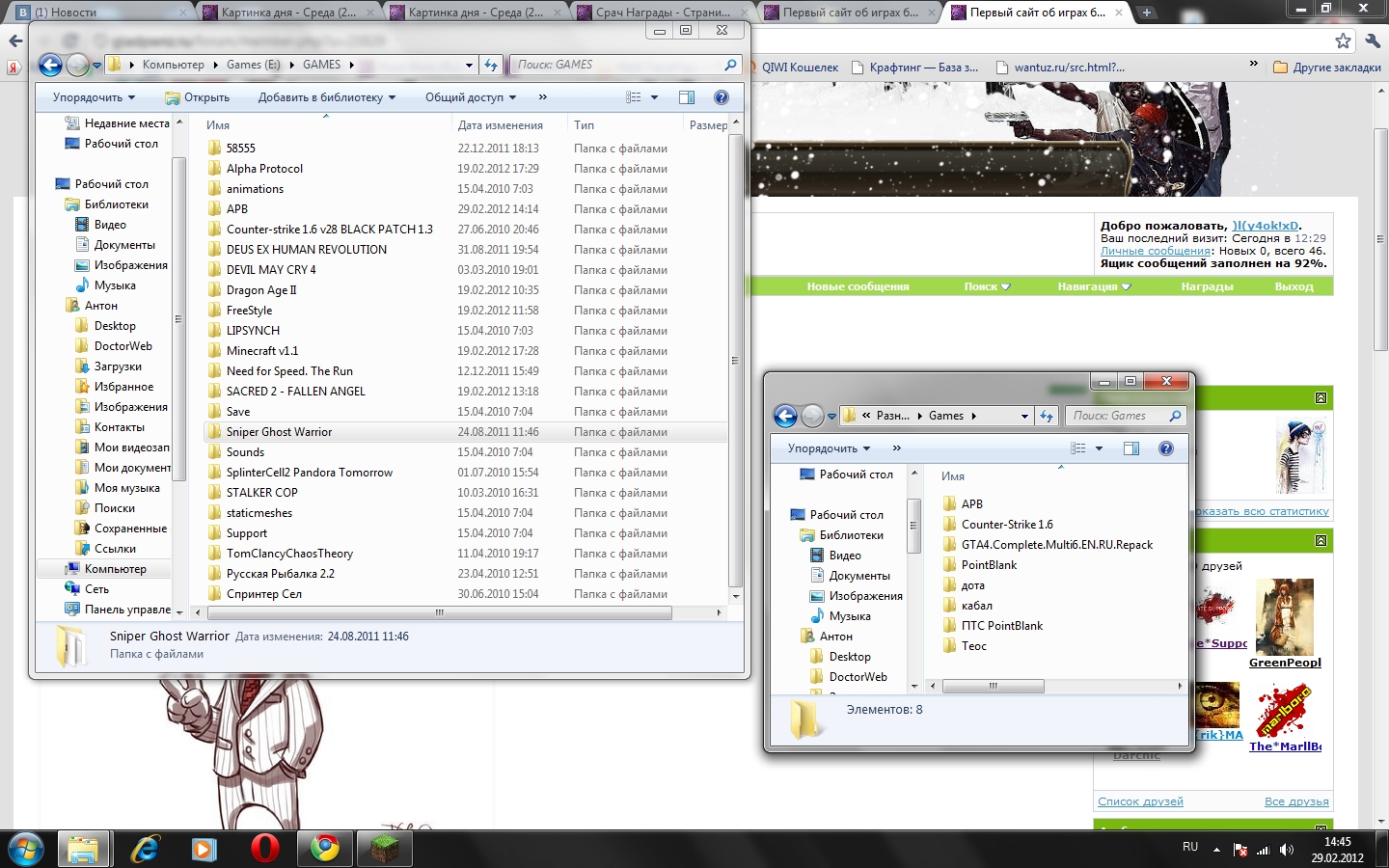Open Chrome wrench settings menu
Viewport: 1389px width, 868px height.
pyautogui.click(x=1373, y=41)
